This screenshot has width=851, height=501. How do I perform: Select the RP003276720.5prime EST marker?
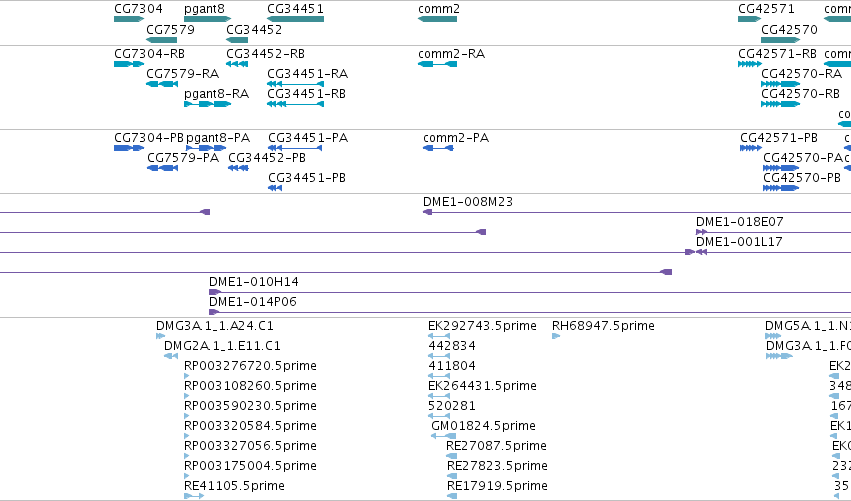coord(187,376)
